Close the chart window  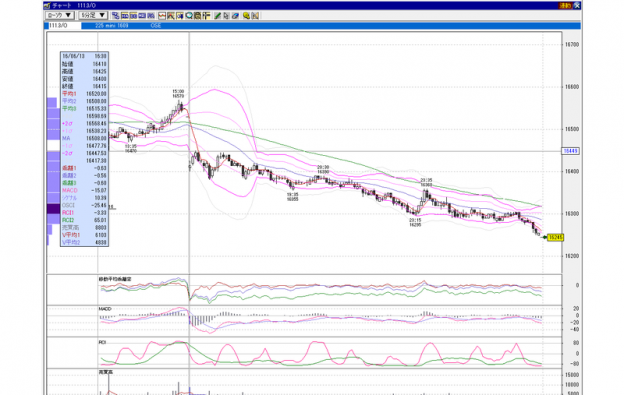[x=577, y=6]
